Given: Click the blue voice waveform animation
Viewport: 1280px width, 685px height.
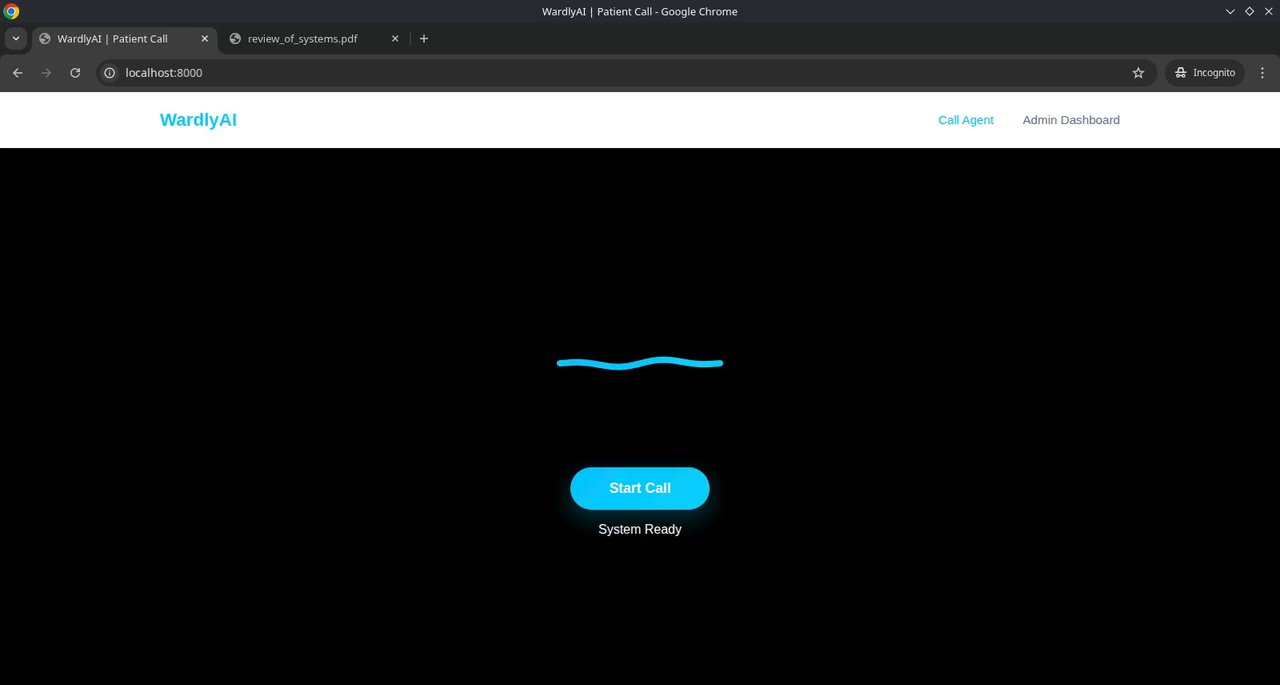Looking at the screenshot, I should pyautogui.click(x=640, y=363).
